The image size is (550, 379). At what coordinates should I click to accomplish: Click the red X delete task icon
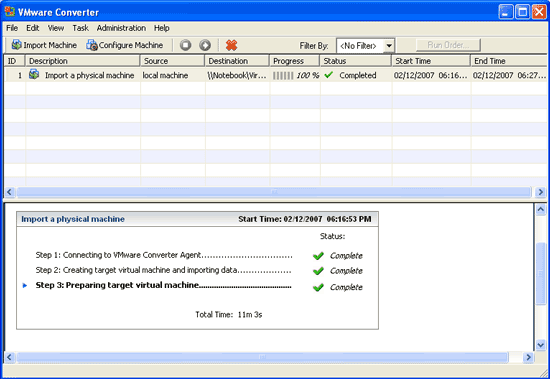pyautogui.click(x=232, y=45)
